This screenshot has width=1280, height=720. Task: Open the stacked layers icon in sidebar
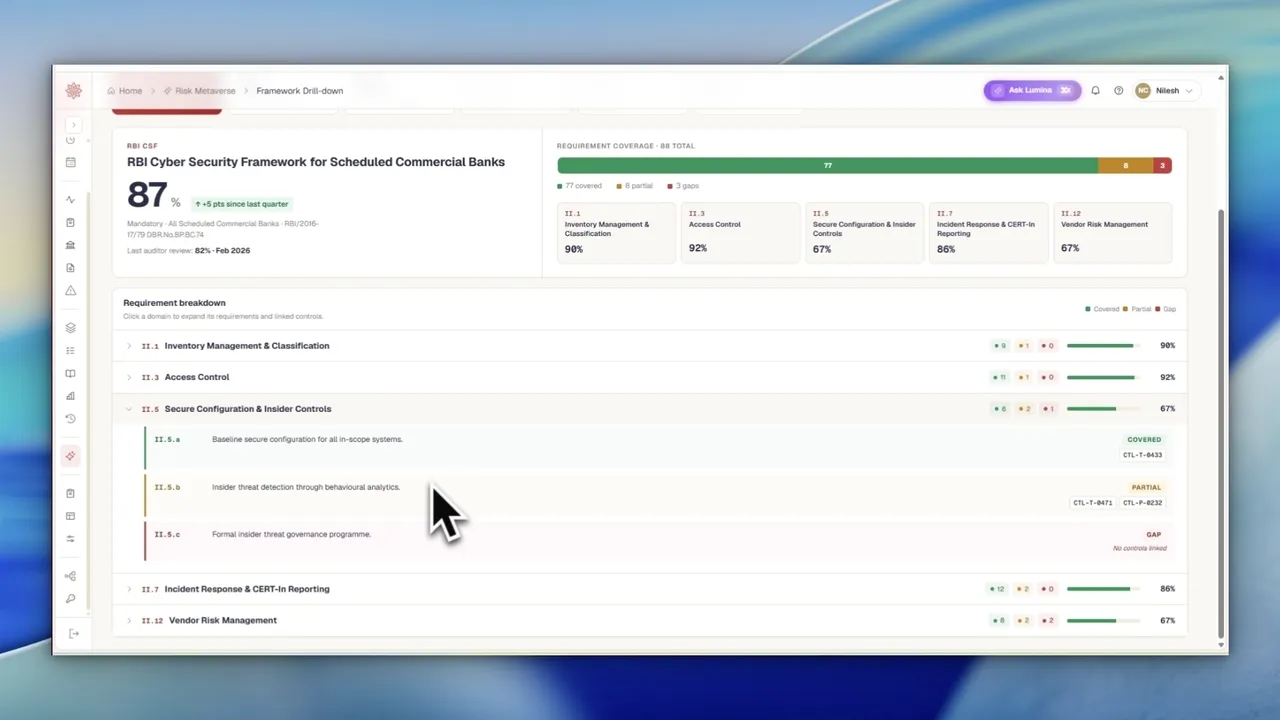70,327
